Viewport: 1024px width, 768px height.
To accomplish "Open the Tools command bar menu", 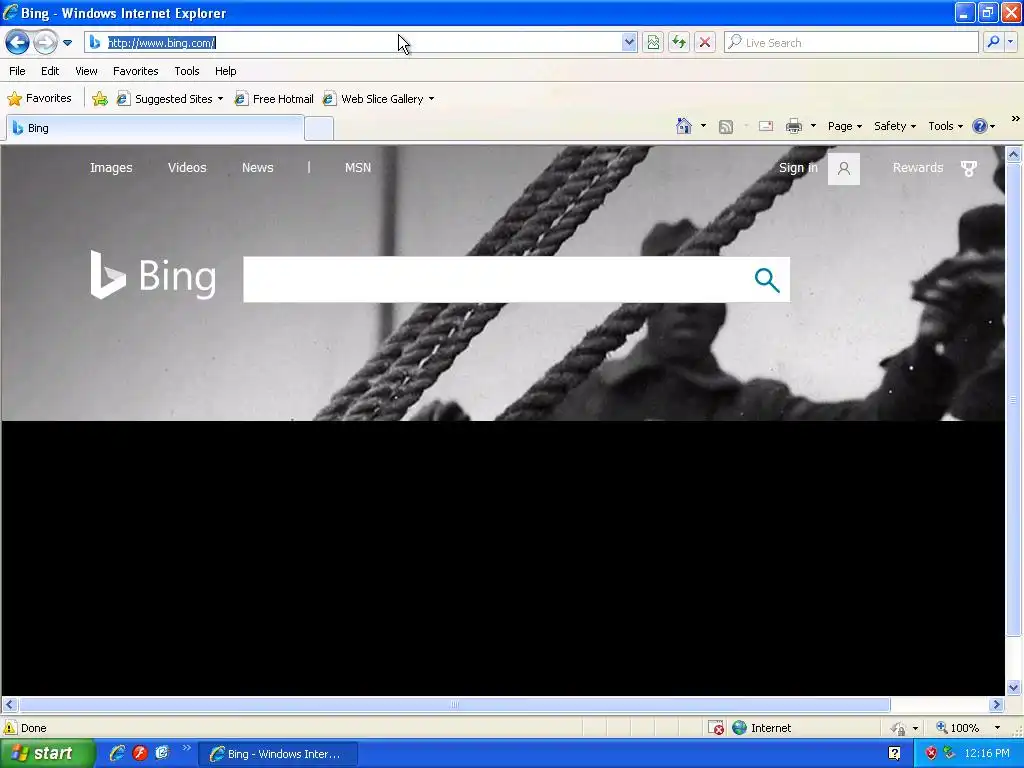I will [x=946, y=126].
